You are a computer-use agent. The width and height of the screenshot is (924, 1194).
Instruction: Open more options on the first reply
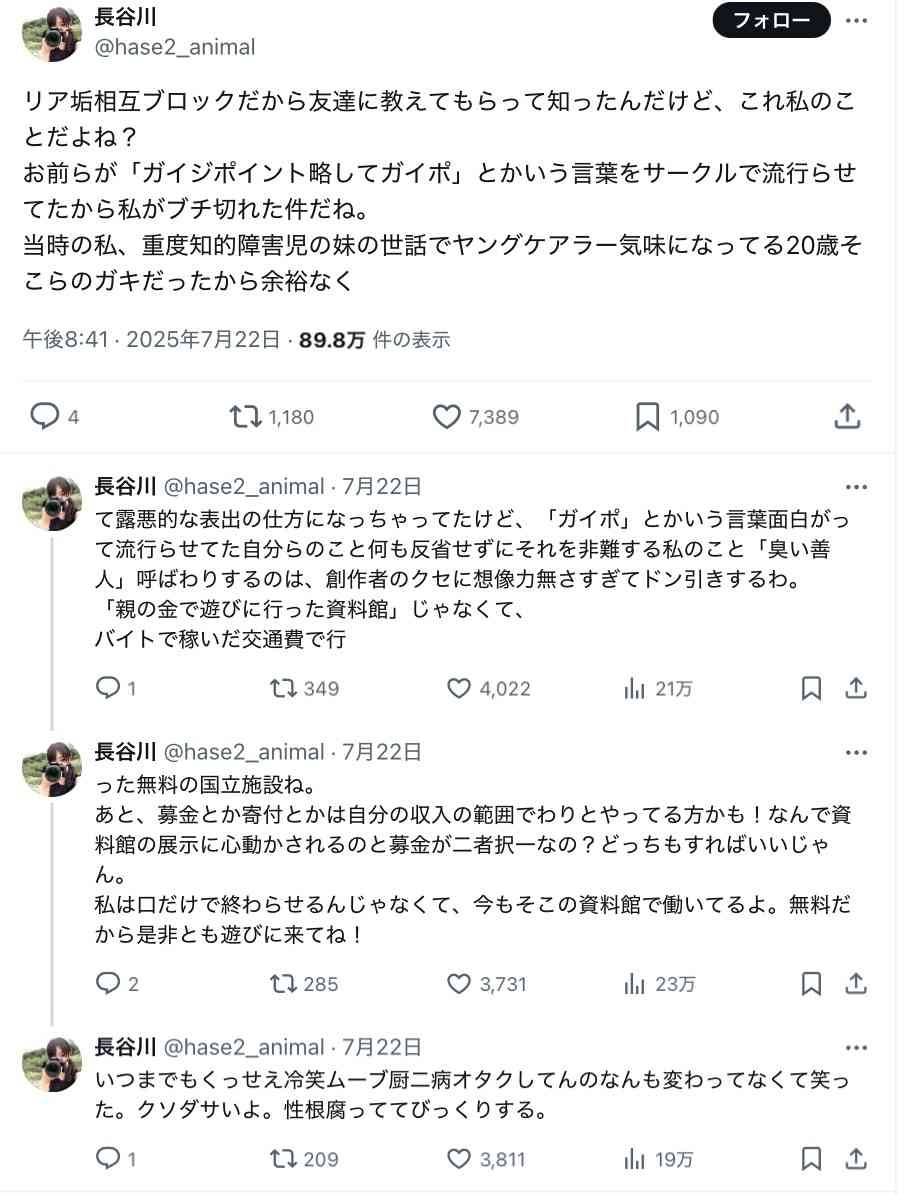856,487
